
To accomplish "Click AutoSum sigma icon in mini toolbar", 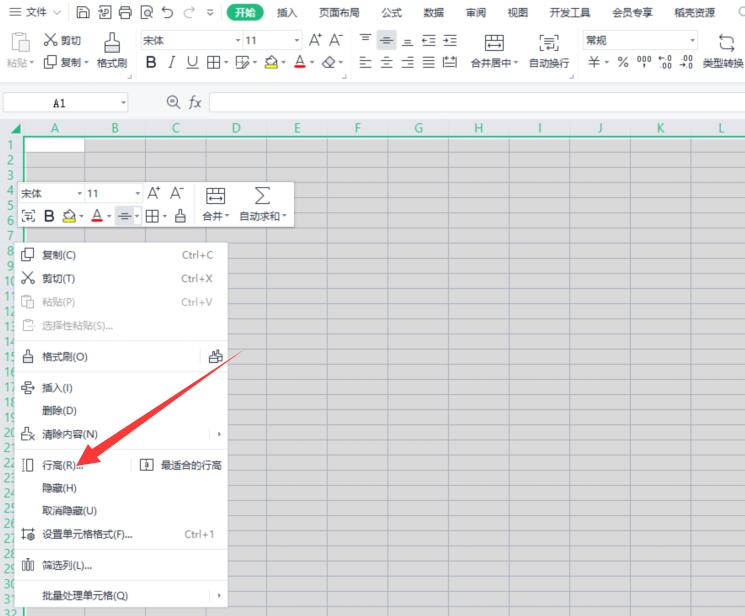I will point(263,196).
